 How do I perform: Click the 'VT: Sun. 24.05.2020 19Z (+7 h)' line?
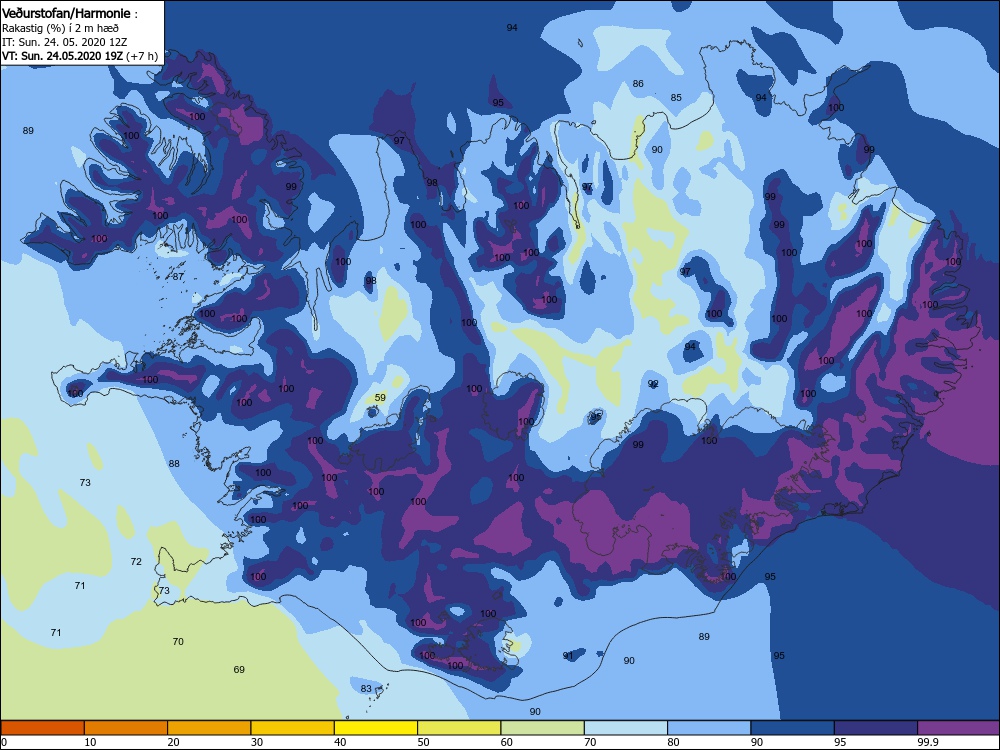tap(80, 56)
